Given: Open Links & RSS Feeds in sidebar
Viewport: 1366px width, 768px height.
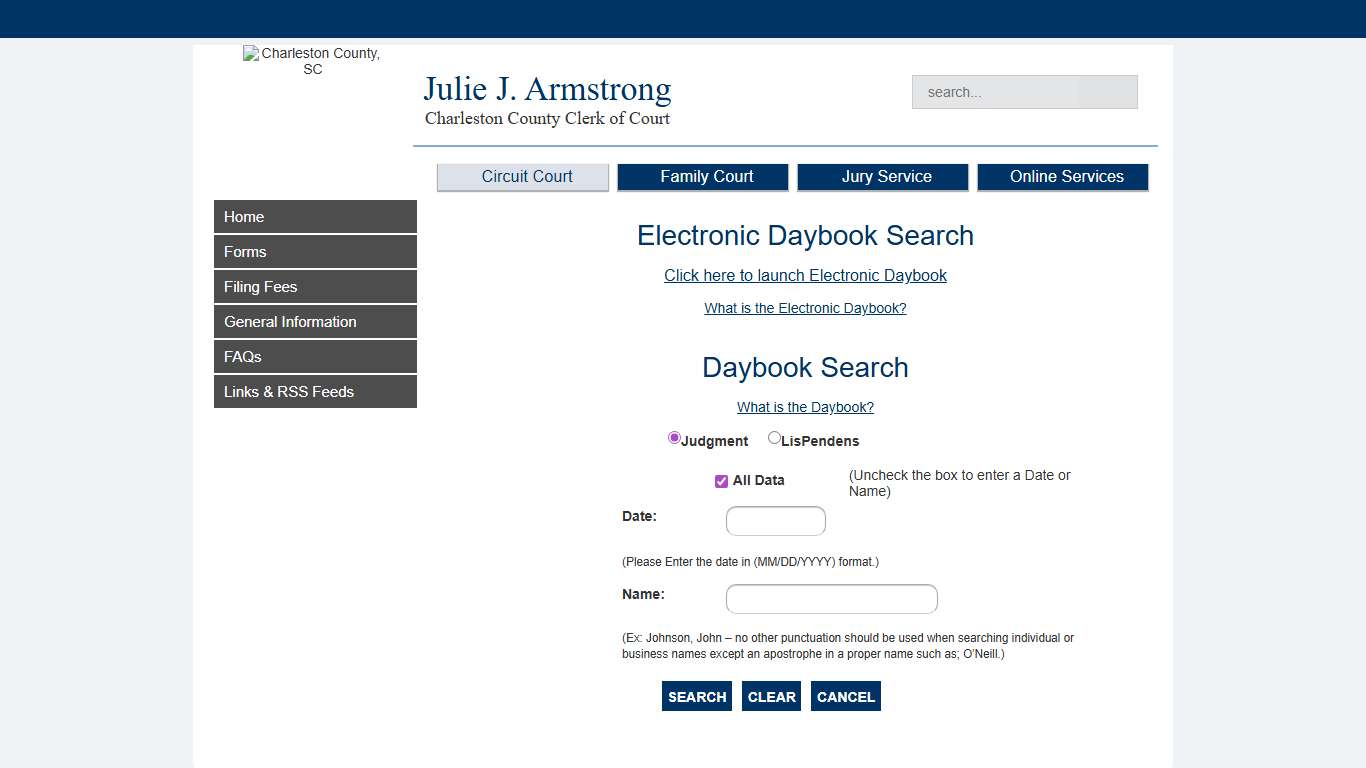Looking at the screenshot, I should tap(315, 392).
